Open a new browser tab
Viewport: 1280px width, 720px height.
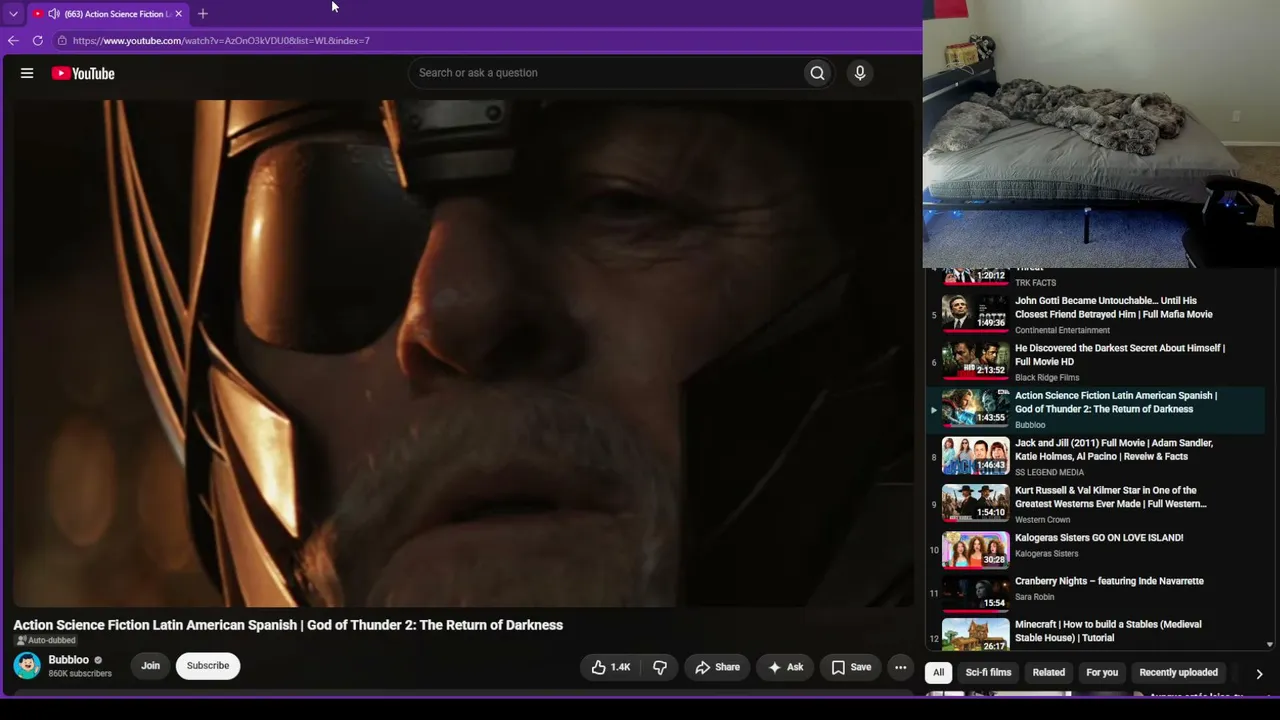click(x=203, y=14)
